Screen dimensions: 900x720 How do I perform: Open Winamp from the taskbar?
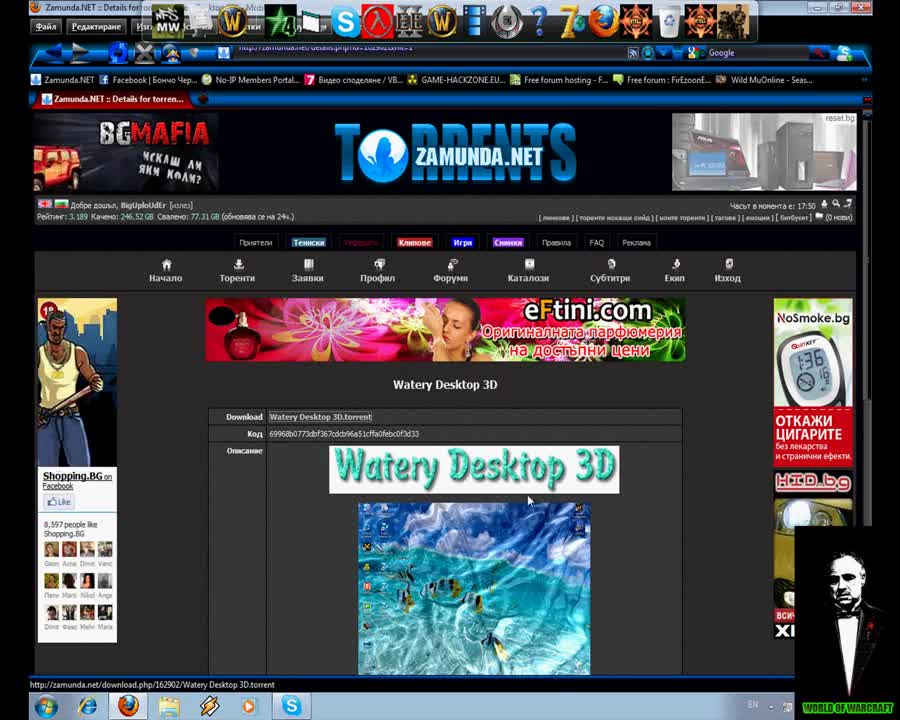coord(209,706)
